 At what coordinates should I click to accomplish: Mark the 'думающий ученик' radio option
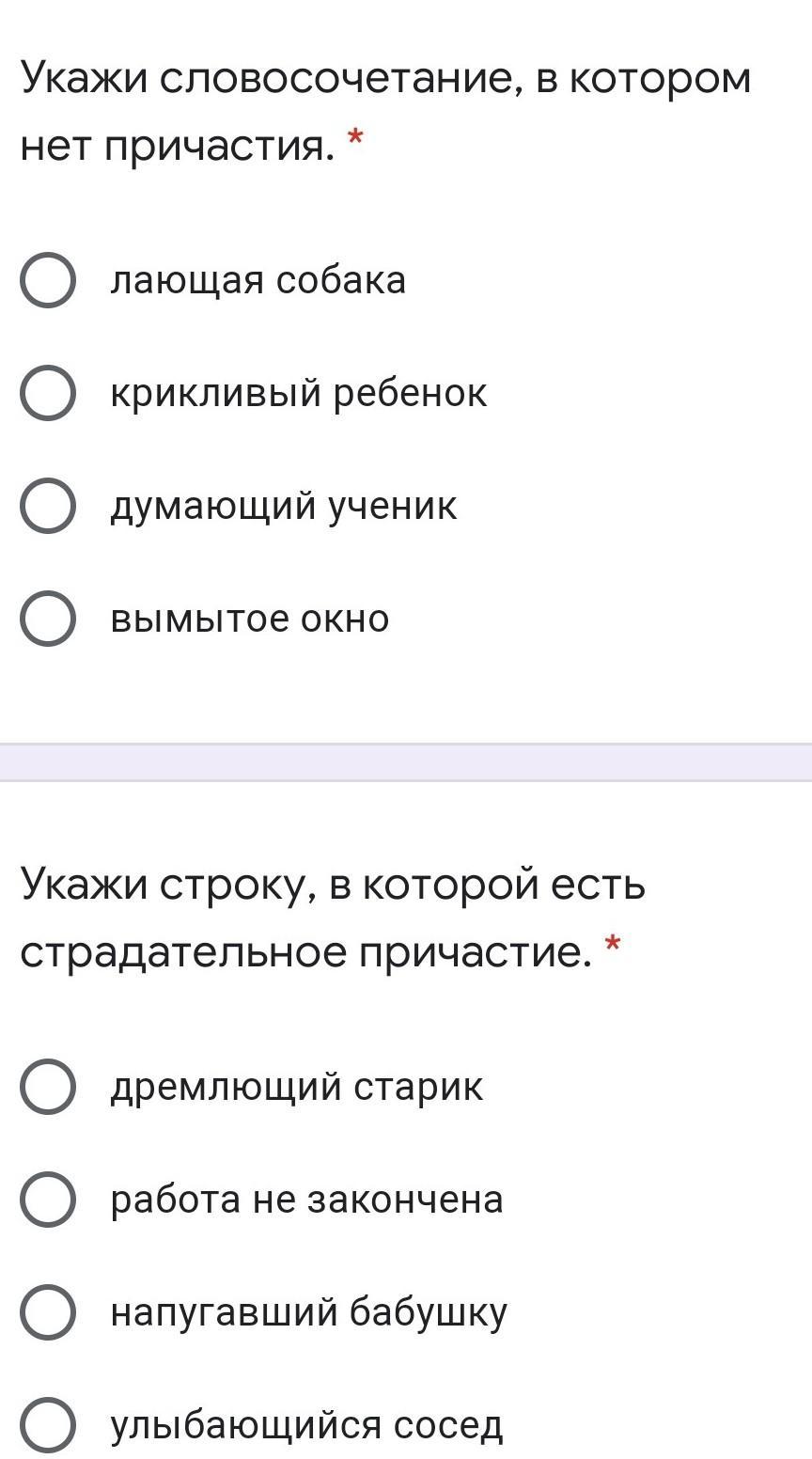point(47,507)
